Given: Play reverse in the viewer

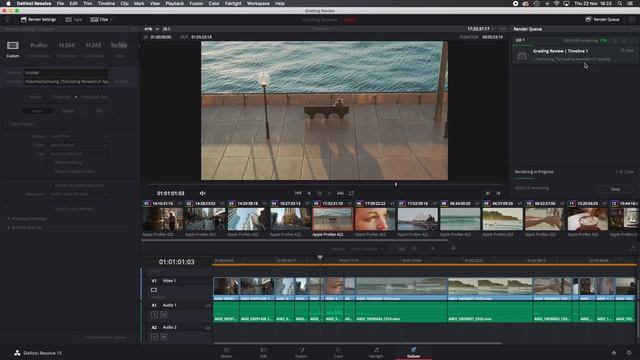Looking at the screenshot, I should (309, 193).
